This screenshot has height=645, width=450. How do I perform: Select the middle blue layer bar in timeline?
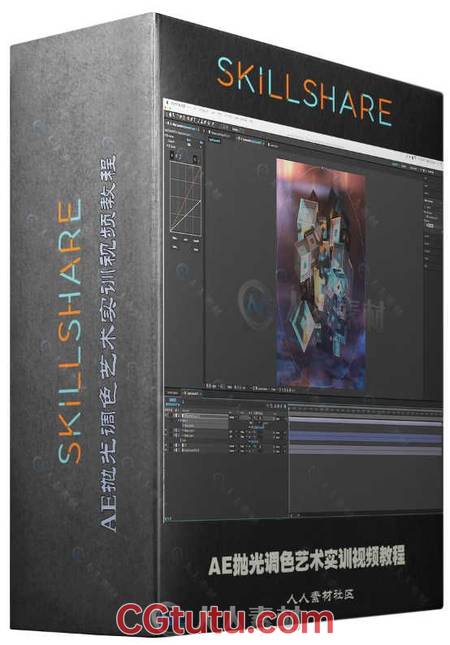pos(365,436)
